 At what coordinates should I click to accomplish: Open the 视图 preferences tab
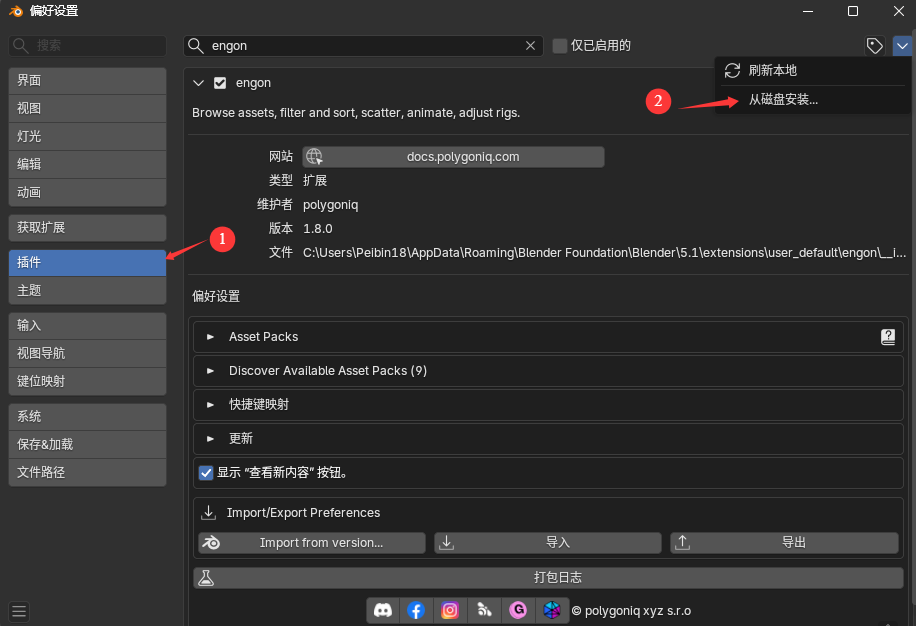point(88,109)
